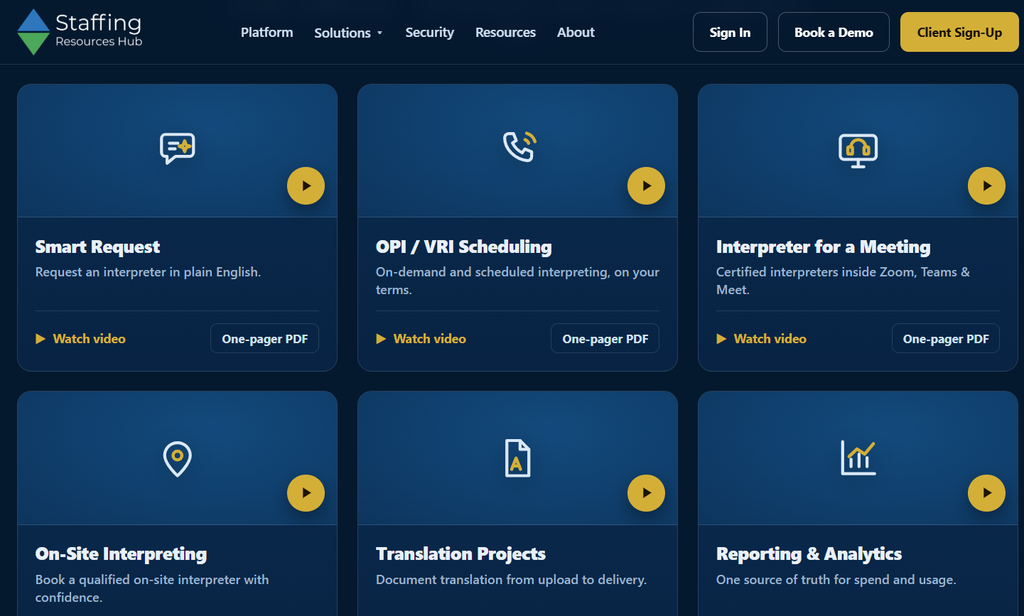Click the Reporting & Analytics title
The width and height of the screenshot is (1024, 616).
pyautogui.click(x=808, y=554)
